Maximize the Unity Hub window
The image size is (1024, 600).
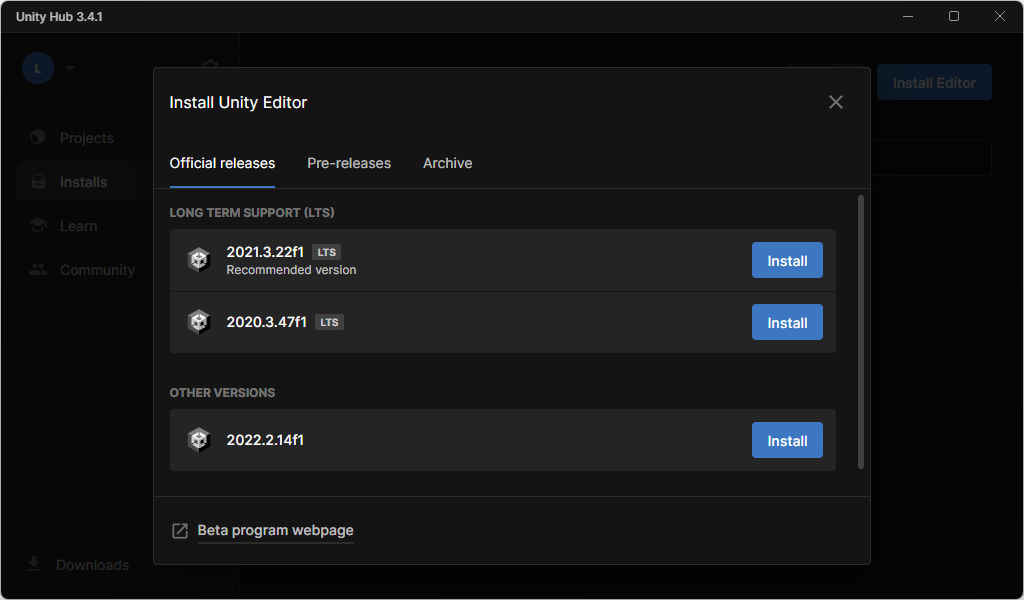(x=954, y=16)
